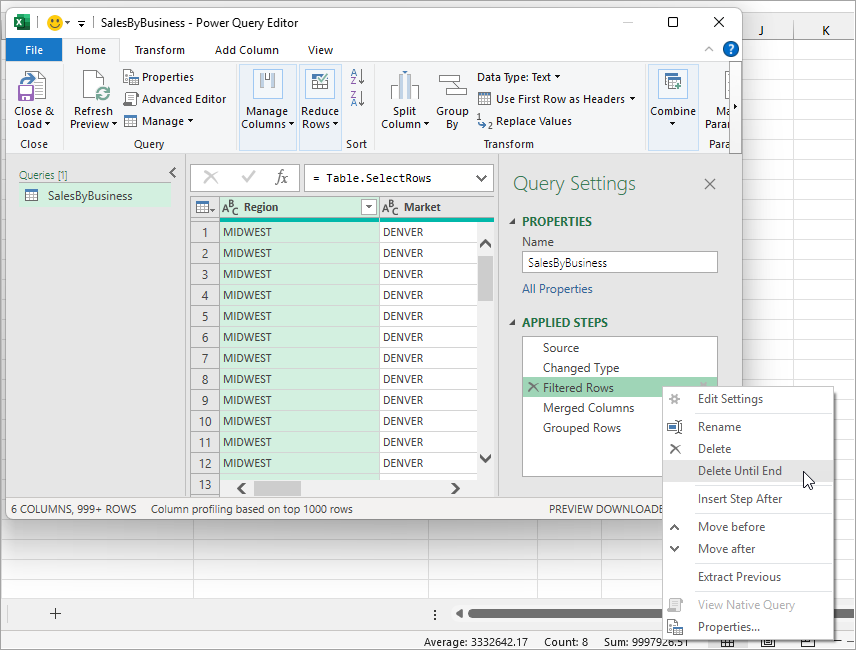The image size is (856, 650).
Task: Open Use First Row as Headers dropdown arrow
Action: (632, 99)
